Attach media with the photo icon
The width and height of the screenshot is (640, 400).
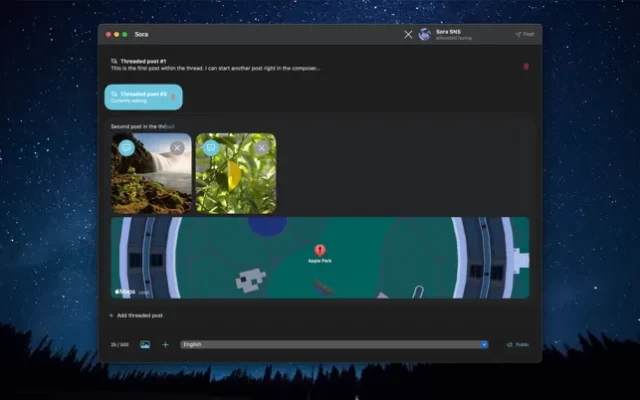[x=145, y=344]
